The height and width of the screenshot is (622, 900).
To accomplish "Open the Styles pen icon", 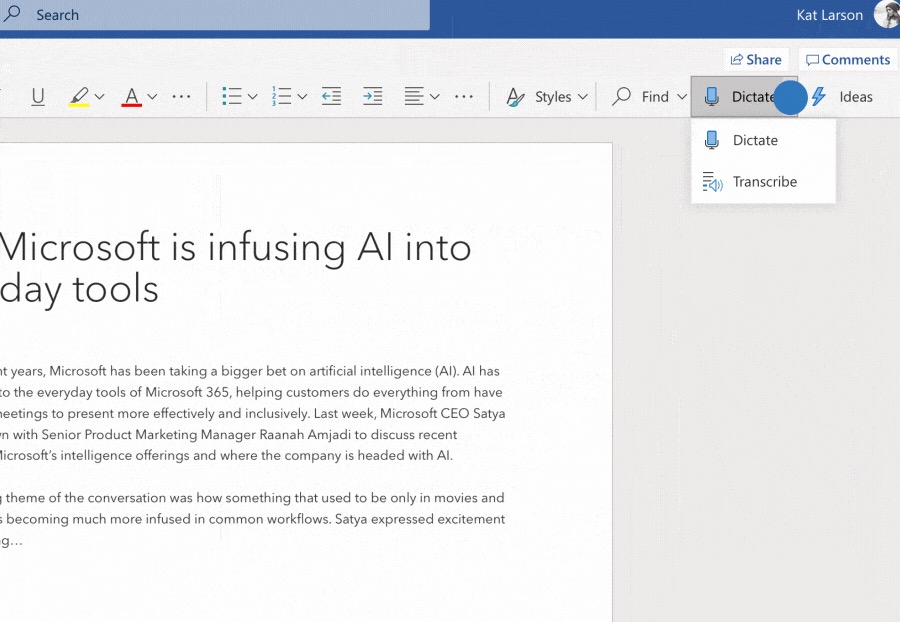I will click(515, 97).
